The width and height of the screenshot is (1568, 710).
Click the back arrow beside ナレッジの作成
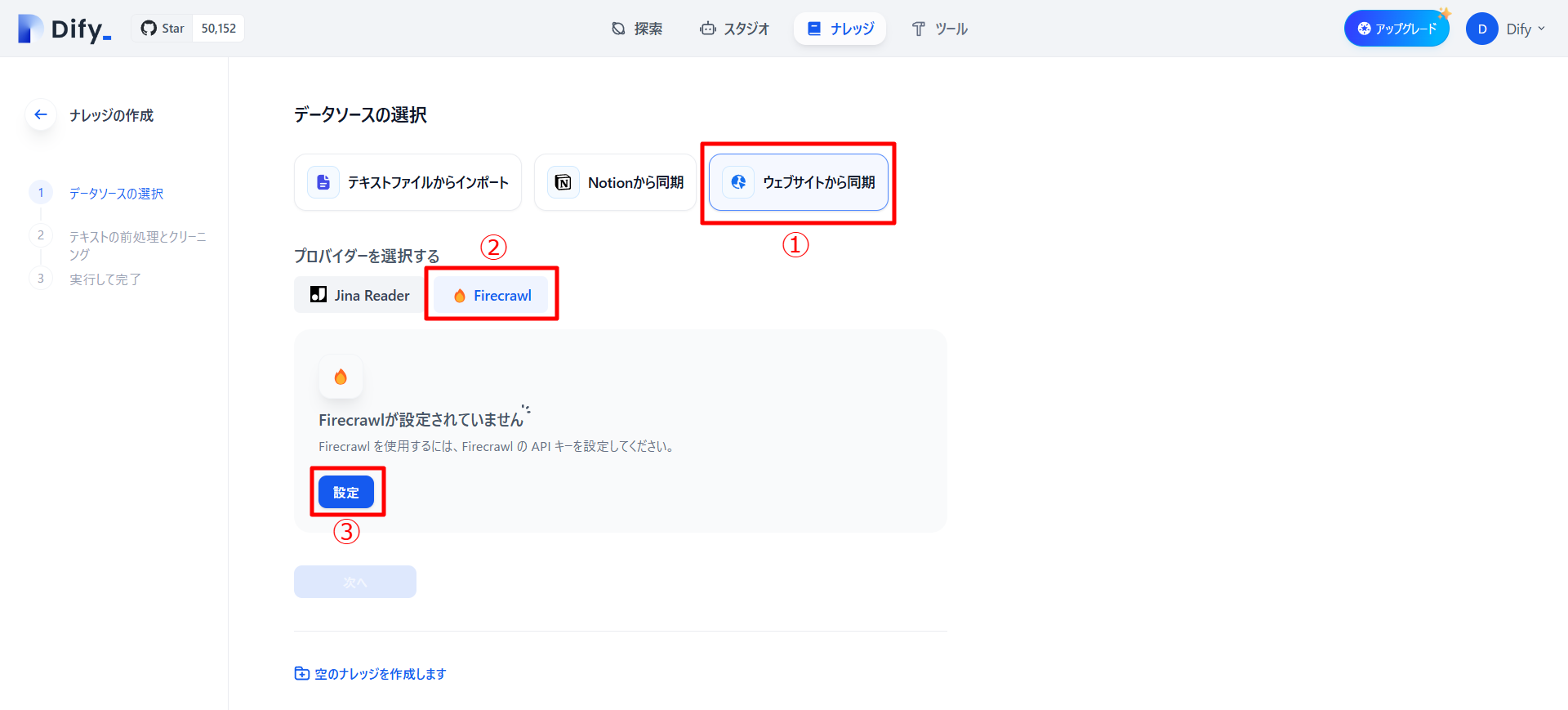coord(41,115)
